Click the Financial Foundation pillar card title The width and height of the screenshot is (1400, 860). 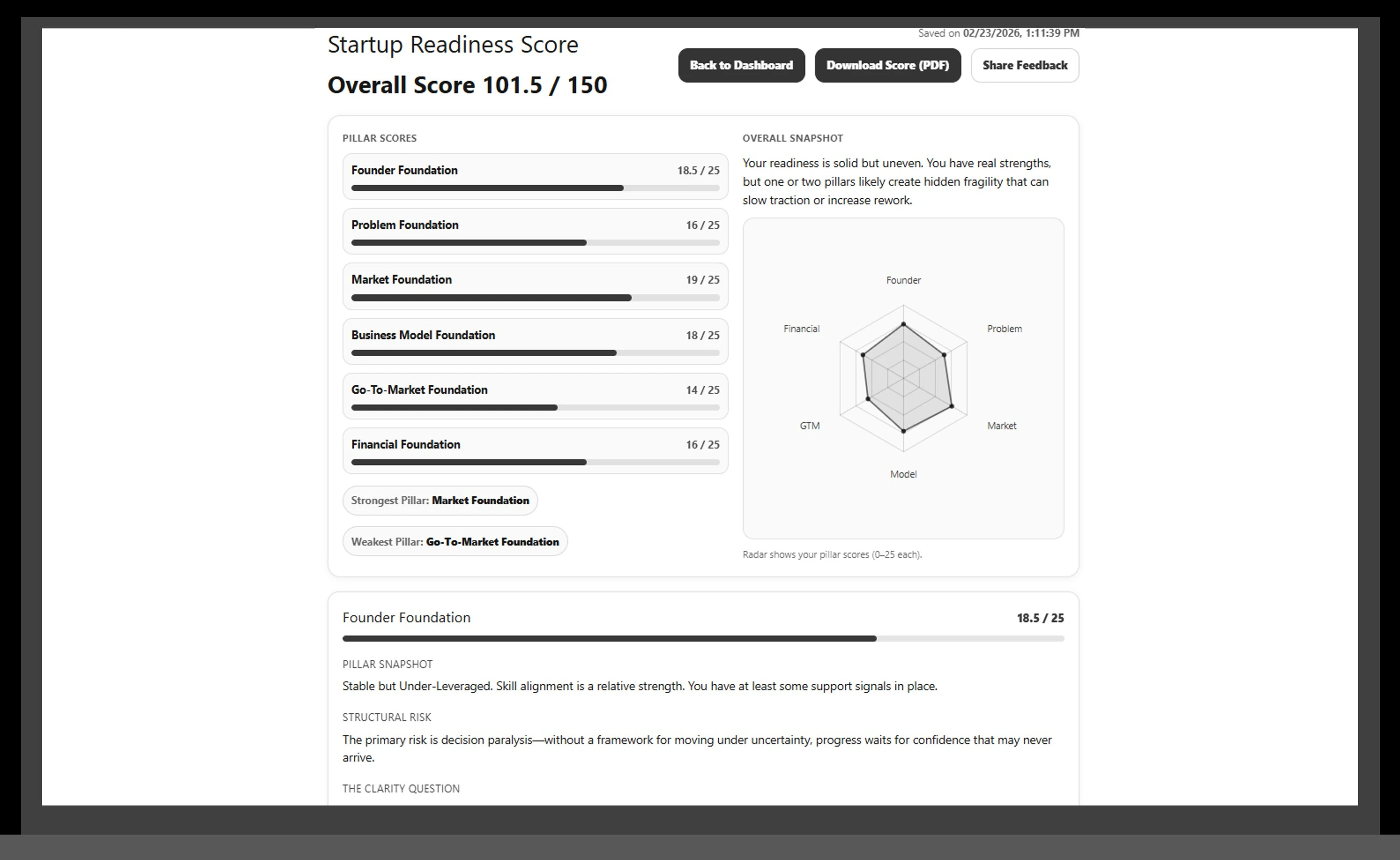[405, 445]
